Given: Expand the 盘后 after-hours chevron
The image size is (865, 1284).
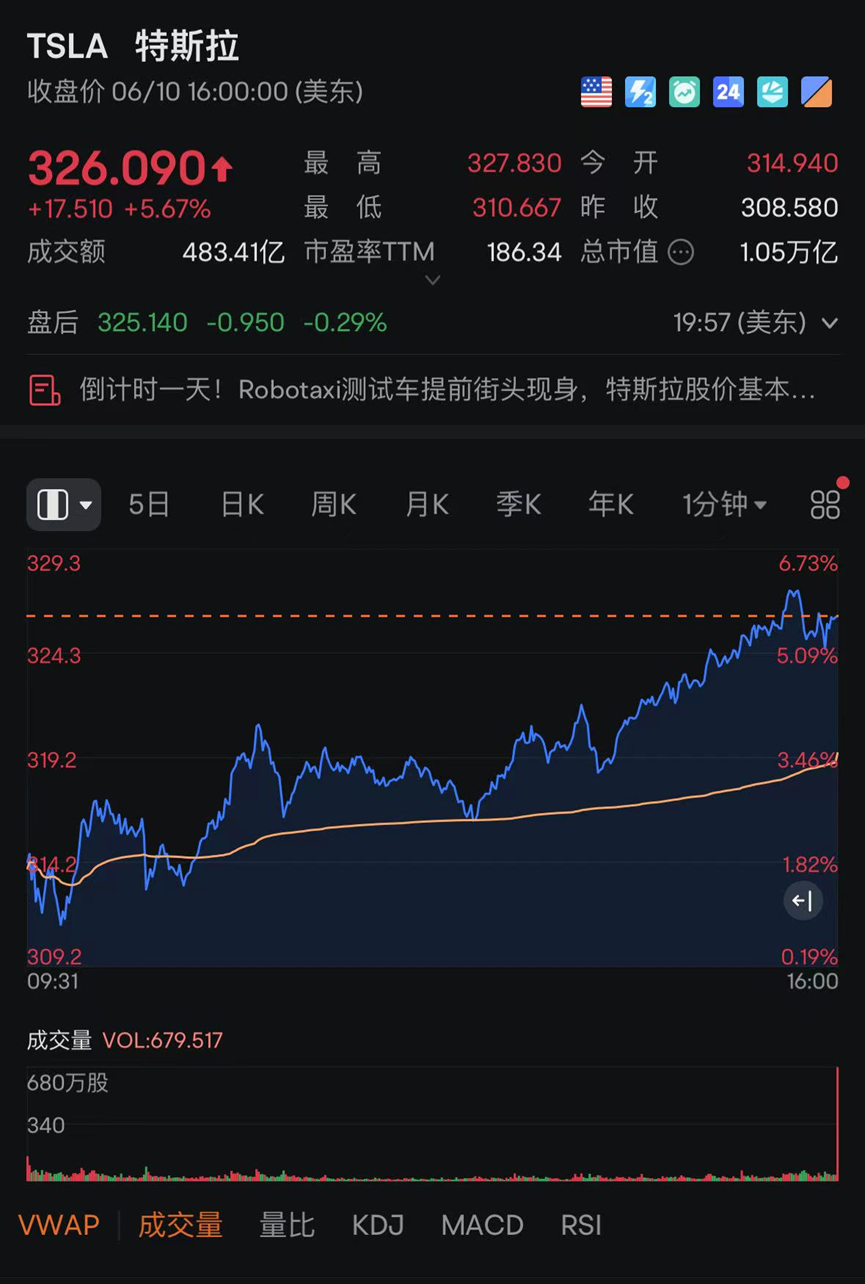Looking at the screenshot, I should (830, 323).
